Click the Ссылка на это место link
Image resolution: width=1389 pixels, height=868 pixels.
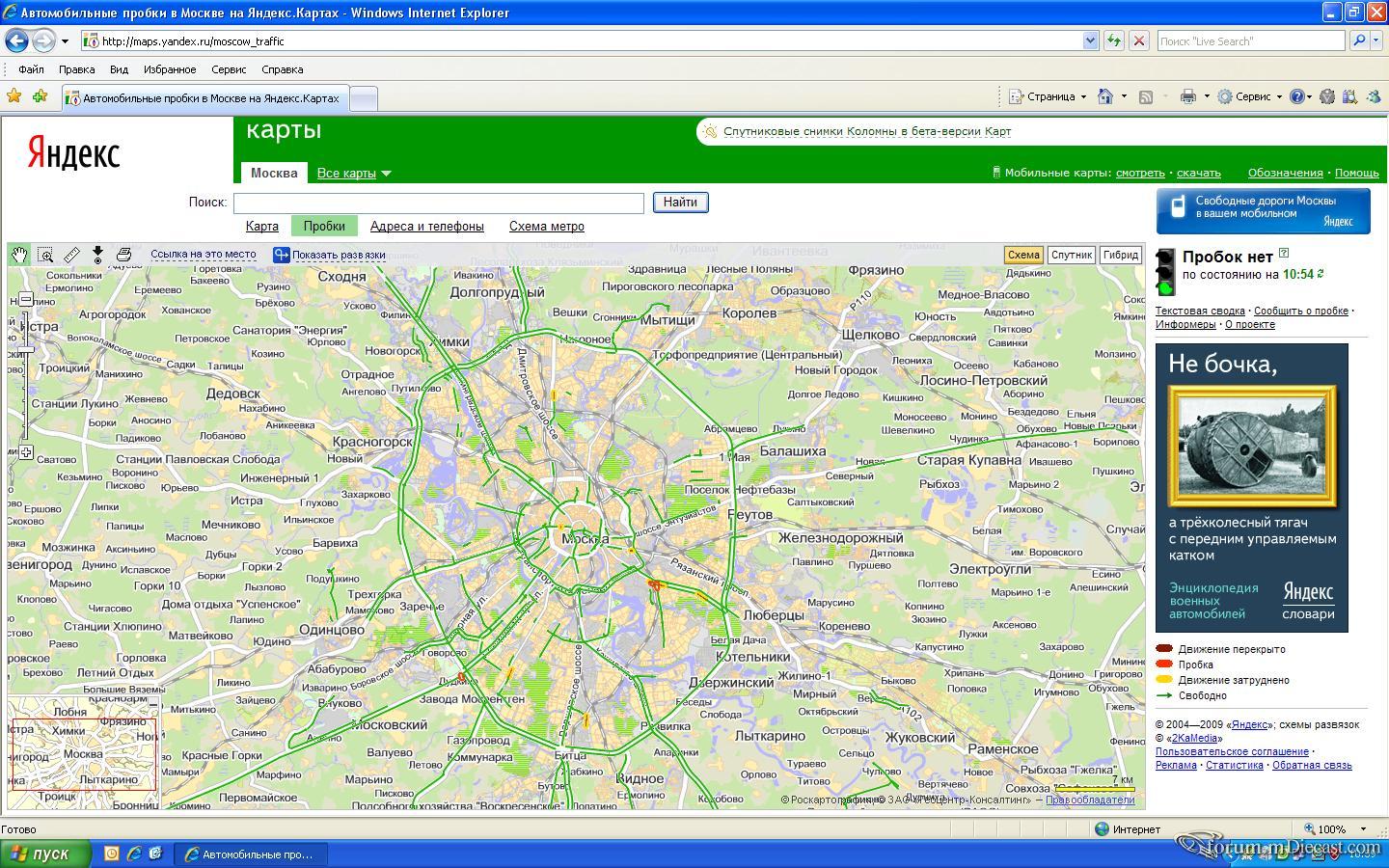tap(204, 255)
